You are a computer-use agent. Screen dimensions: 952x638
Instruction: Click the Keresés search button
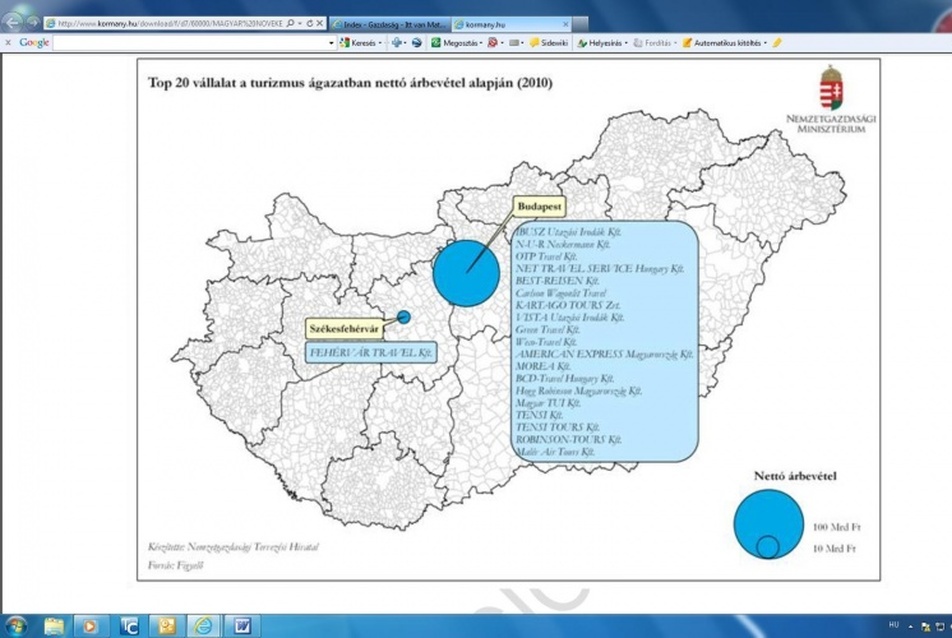click(359, 43)
